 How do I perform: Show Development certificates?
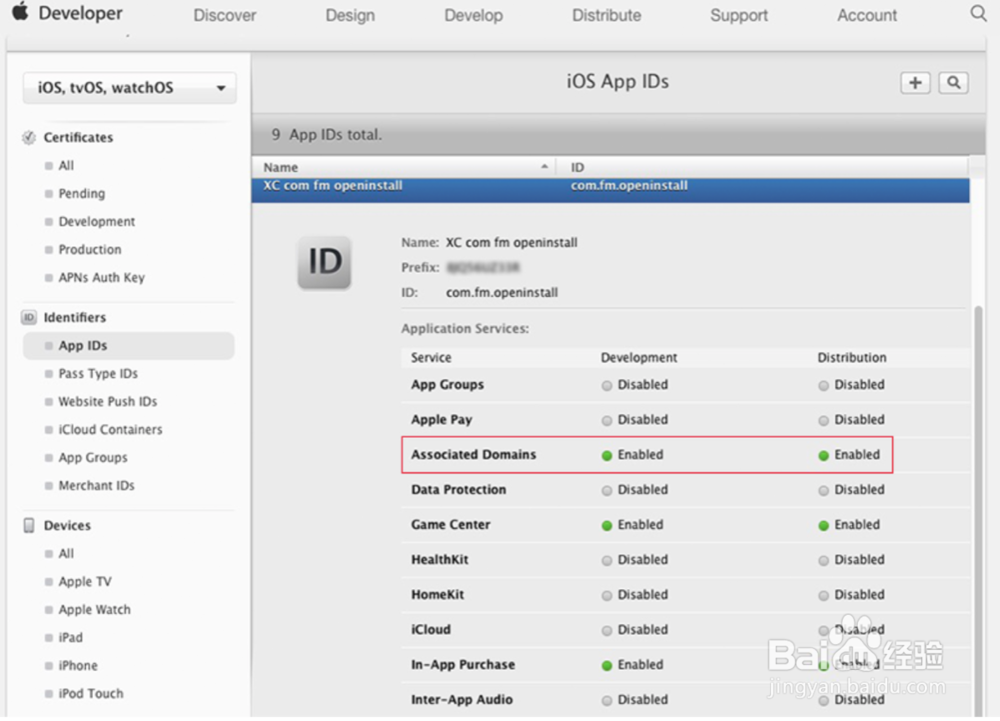pos(96,222)
